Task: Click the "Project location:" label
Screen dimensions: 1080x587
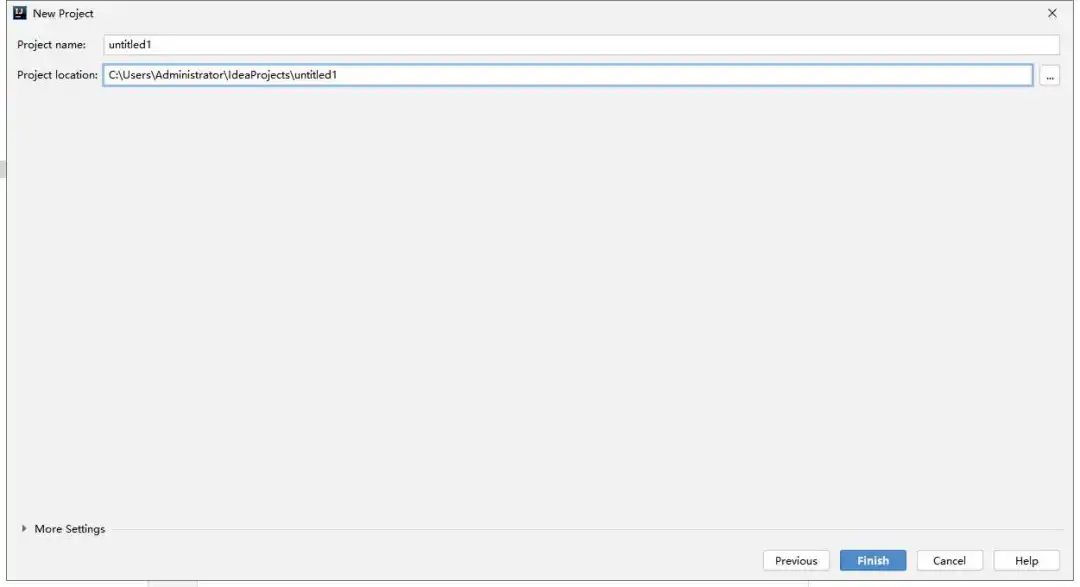Action: [x=57, y=75]
